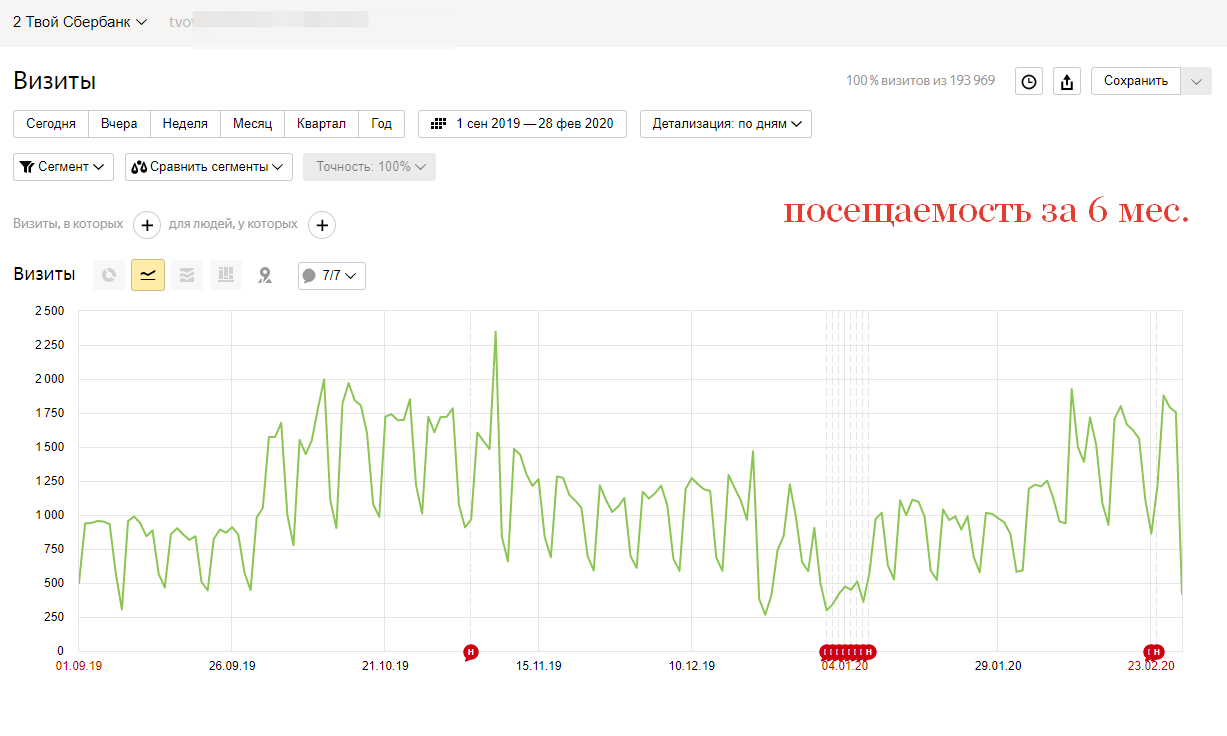Open the Сегмент dropdown
Image resolution: width=1227 pixels, height=736 pixels.
(x=63, y=167)
